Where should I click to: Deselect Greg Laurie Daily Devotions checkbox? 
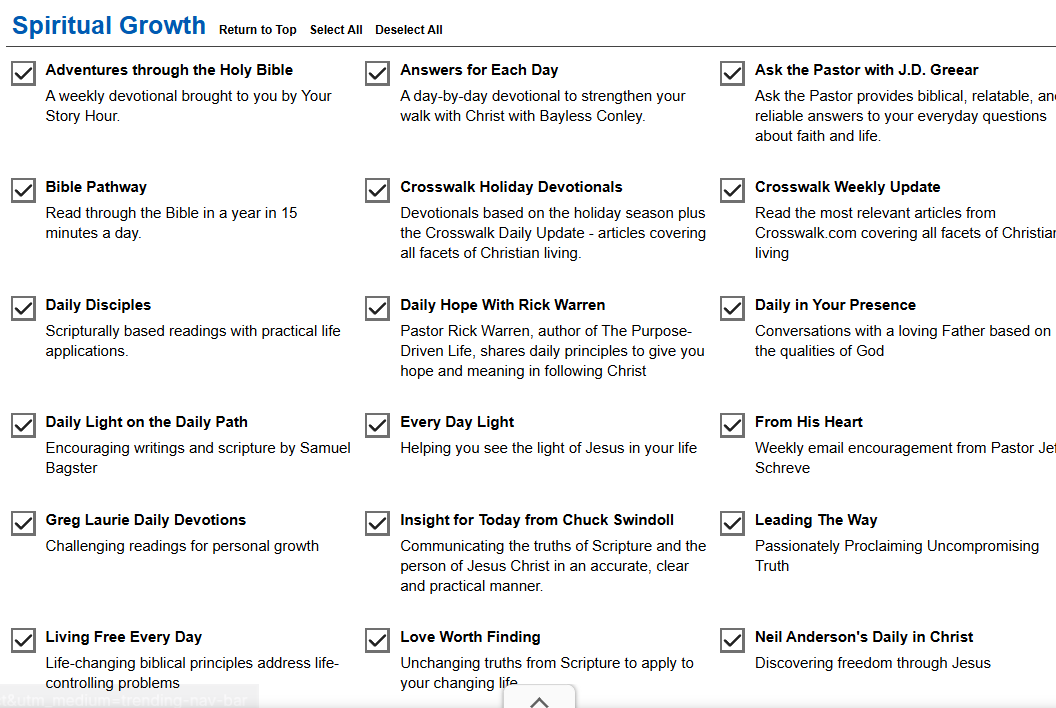tap(23, 523)
